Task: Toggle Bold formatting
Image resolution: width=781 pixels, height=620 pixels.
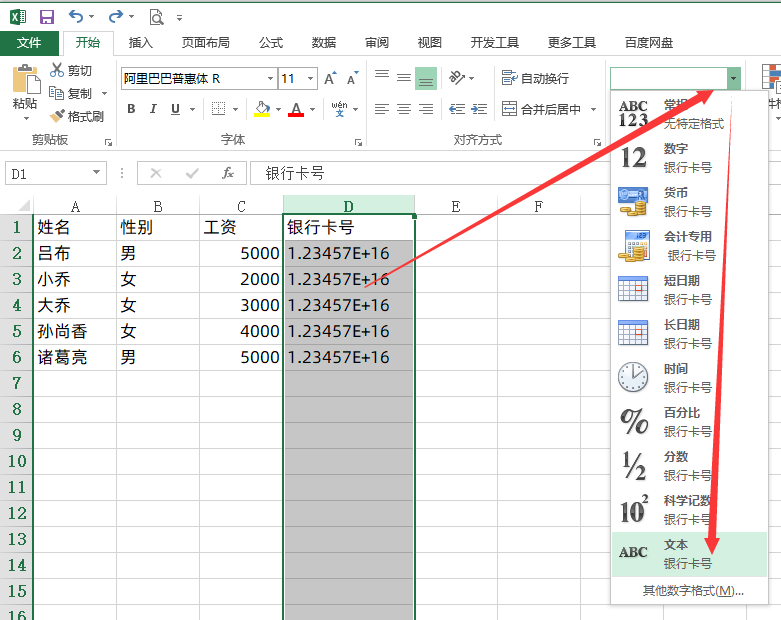Action: click(x=131, y=109)
